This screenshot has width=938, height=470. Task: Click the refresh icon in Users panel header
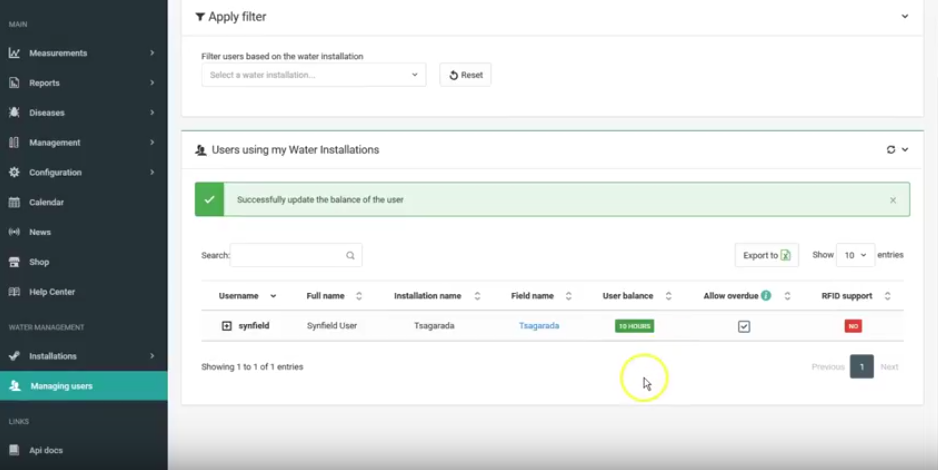[890, 150]
